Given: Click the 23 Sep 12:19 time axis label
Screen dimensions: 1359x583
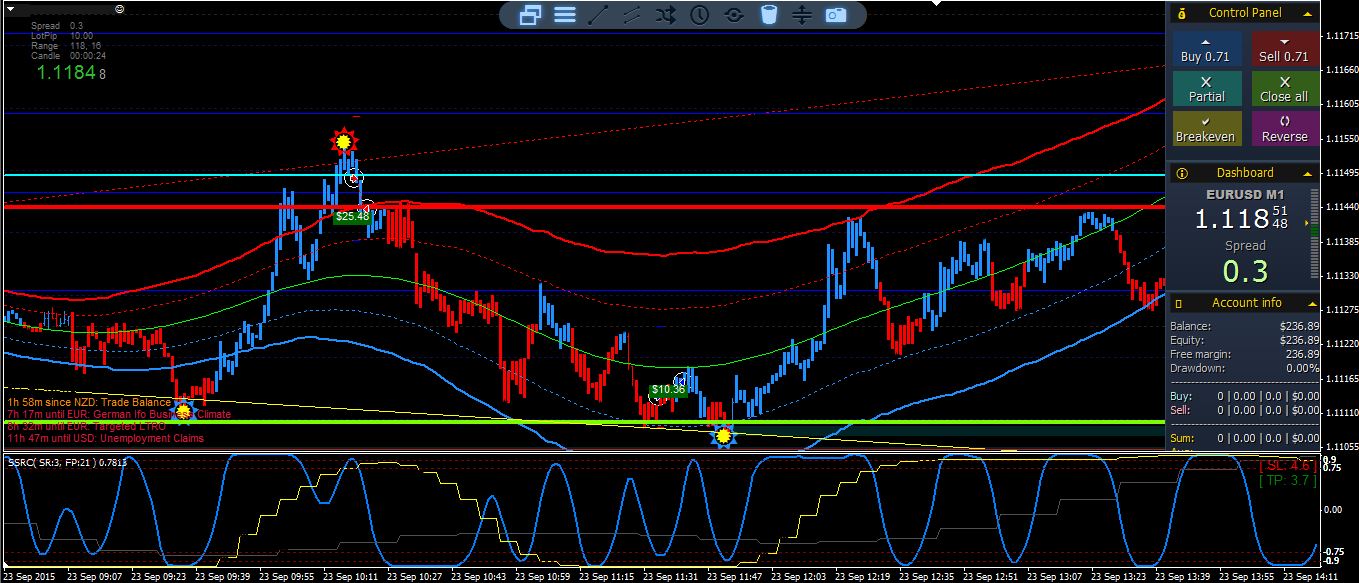Looking at the screenshot, I should tap(865, 577).
